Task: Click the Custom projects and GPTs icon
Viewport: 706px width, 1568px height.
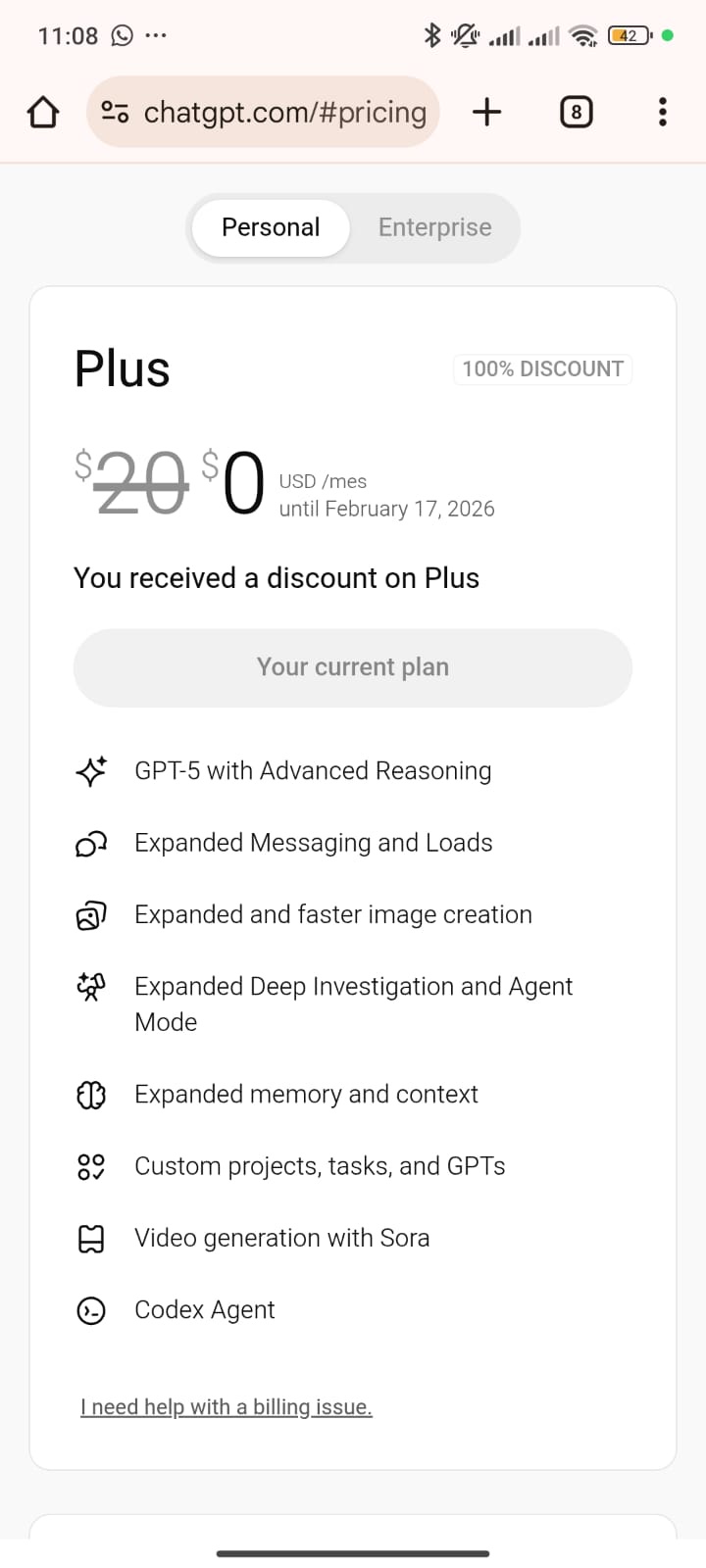Action: tap(91, 1166)
